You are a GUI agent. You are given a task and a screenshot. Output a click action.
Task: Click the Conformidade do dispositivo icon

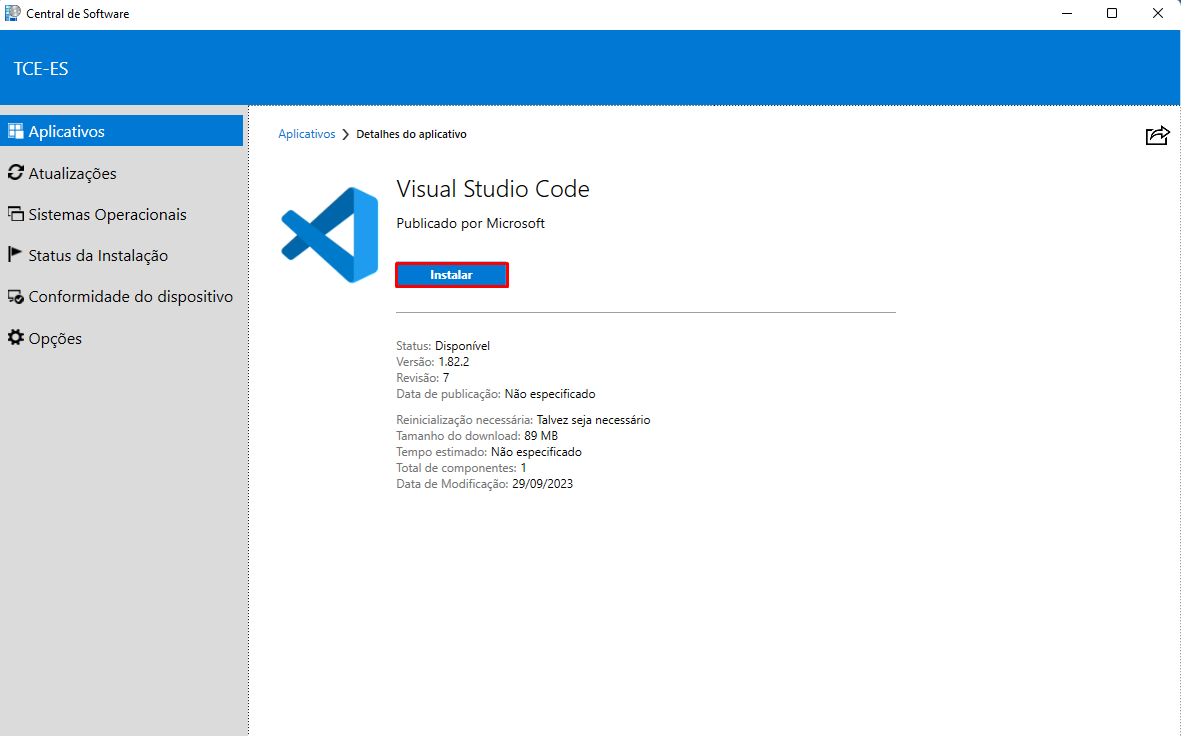pos(15,297)
